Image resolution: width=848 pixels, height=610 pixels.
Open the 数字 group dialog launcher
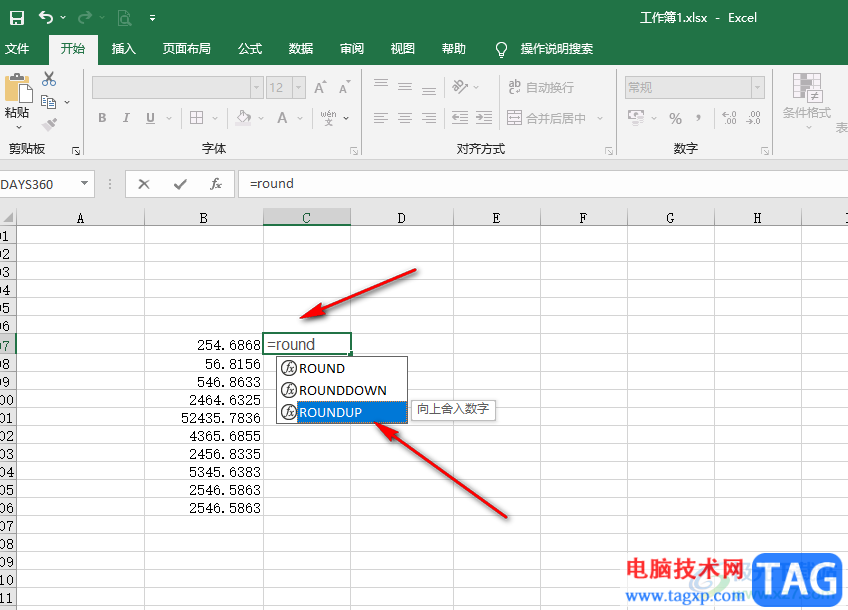tap(765, 151)
